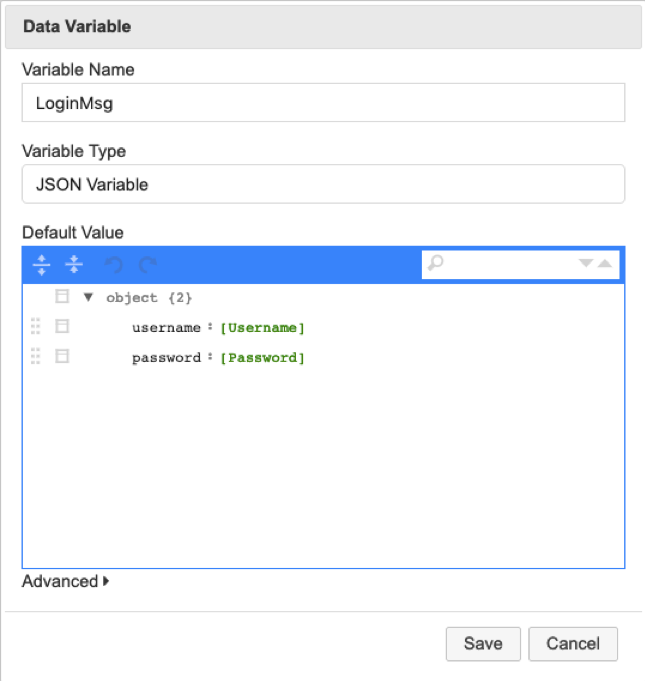Select the username field key
Screen dimensions: 645x681
coord(166,327)
